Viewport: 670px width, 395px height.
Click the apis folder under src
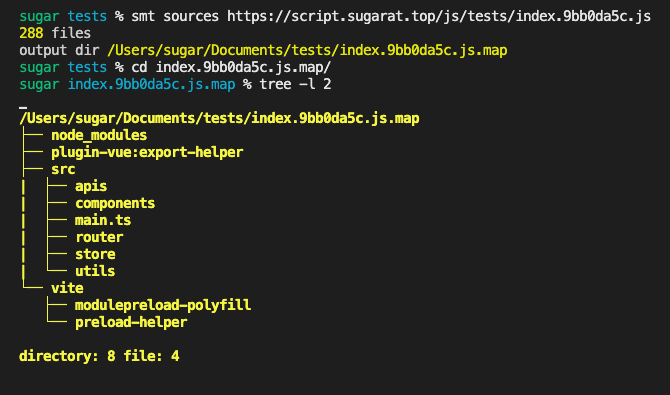click(91, 186)
